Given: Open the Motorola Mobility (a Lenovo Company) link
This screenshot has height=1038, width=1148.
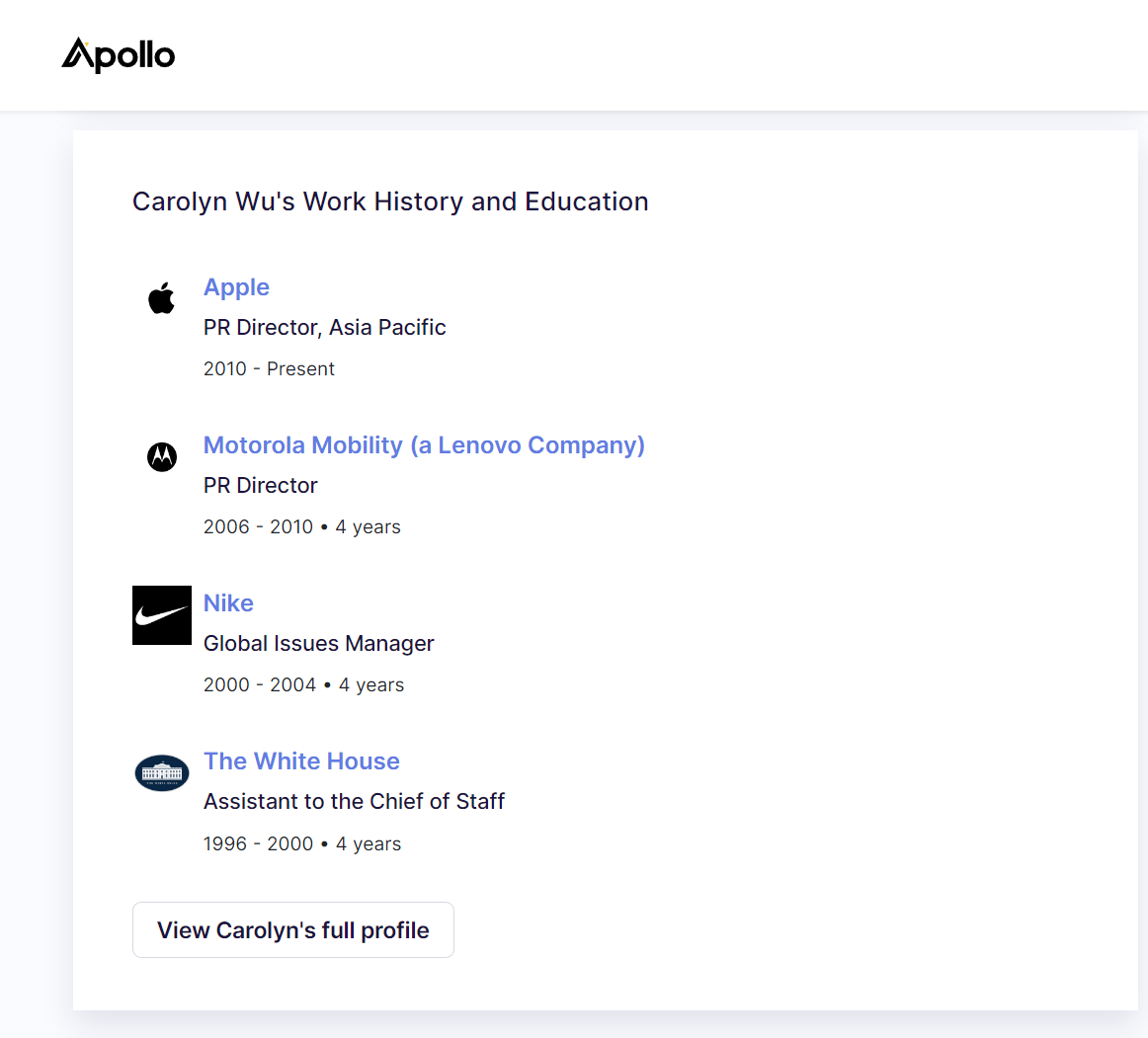Looking at the screenshot, I should (424, 445).
